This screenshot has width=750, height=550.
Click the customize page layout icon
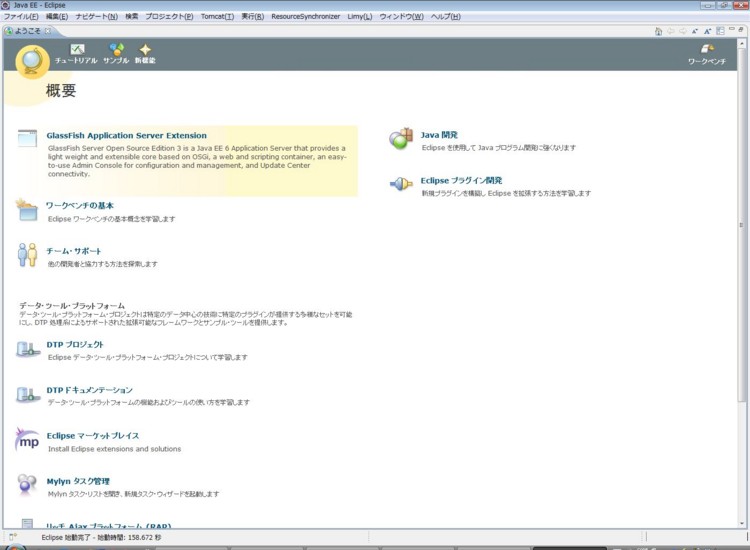720,31
